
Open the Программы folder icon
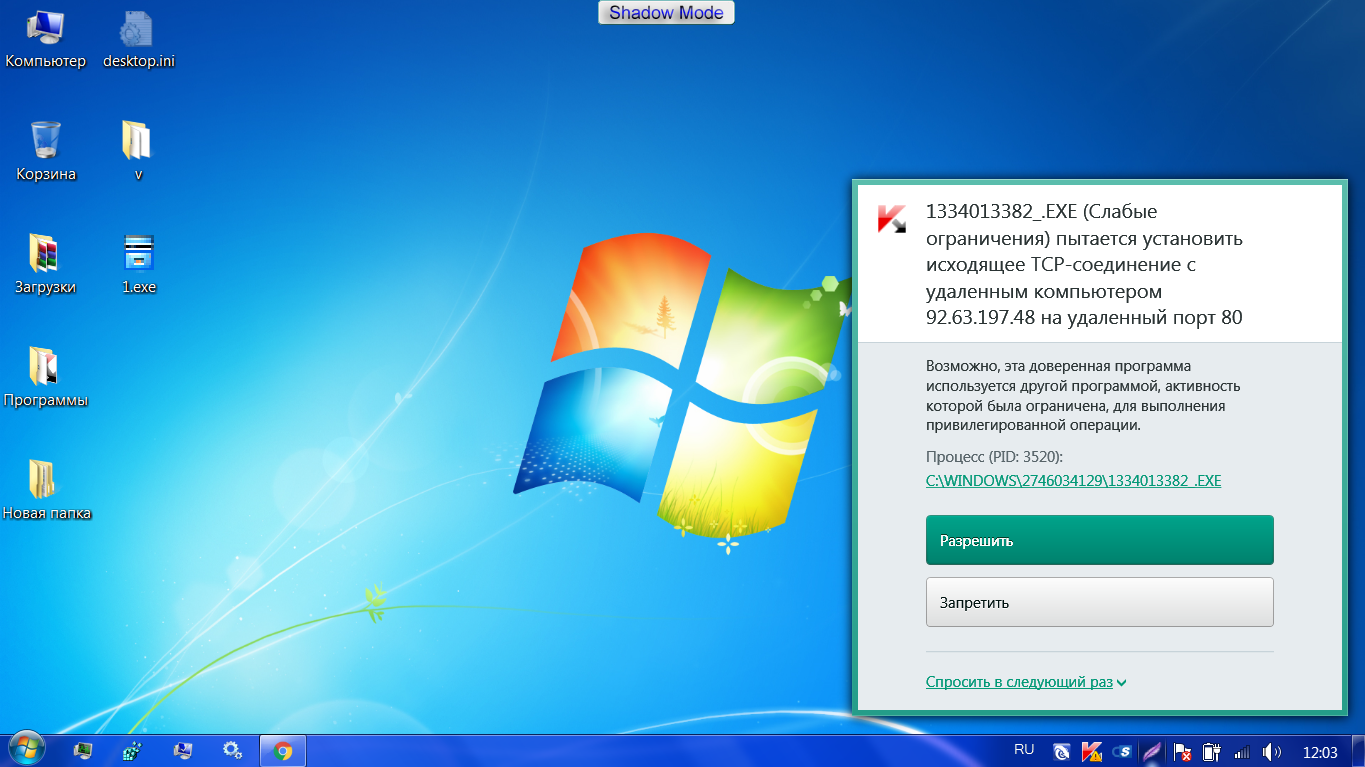pos(46,378)
